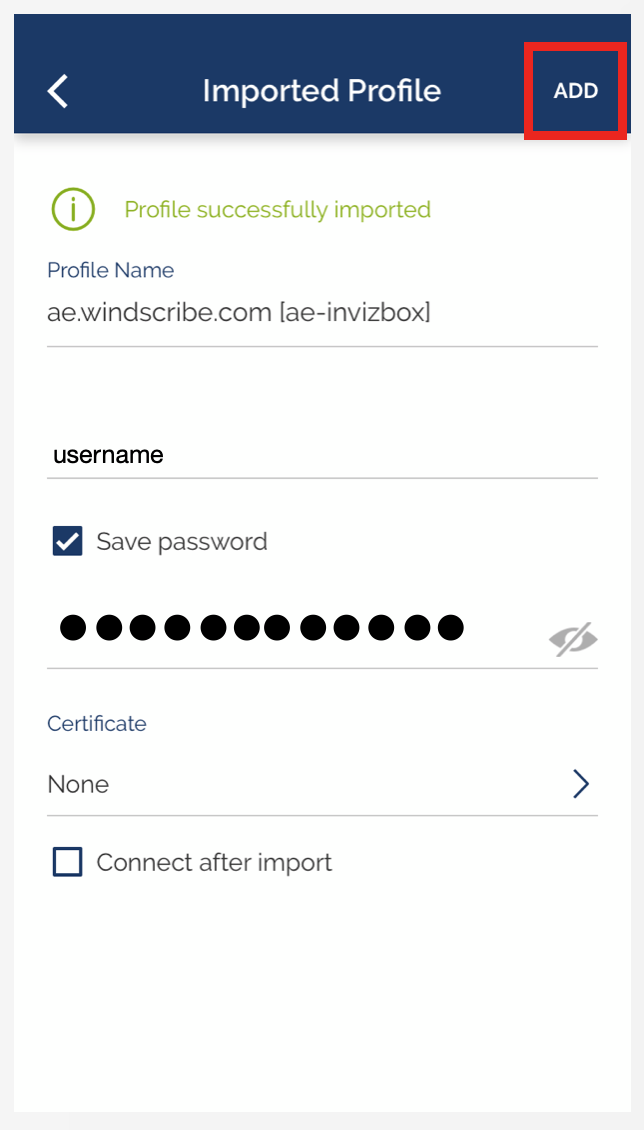Go back using the left arrow icon

(58, 91)
